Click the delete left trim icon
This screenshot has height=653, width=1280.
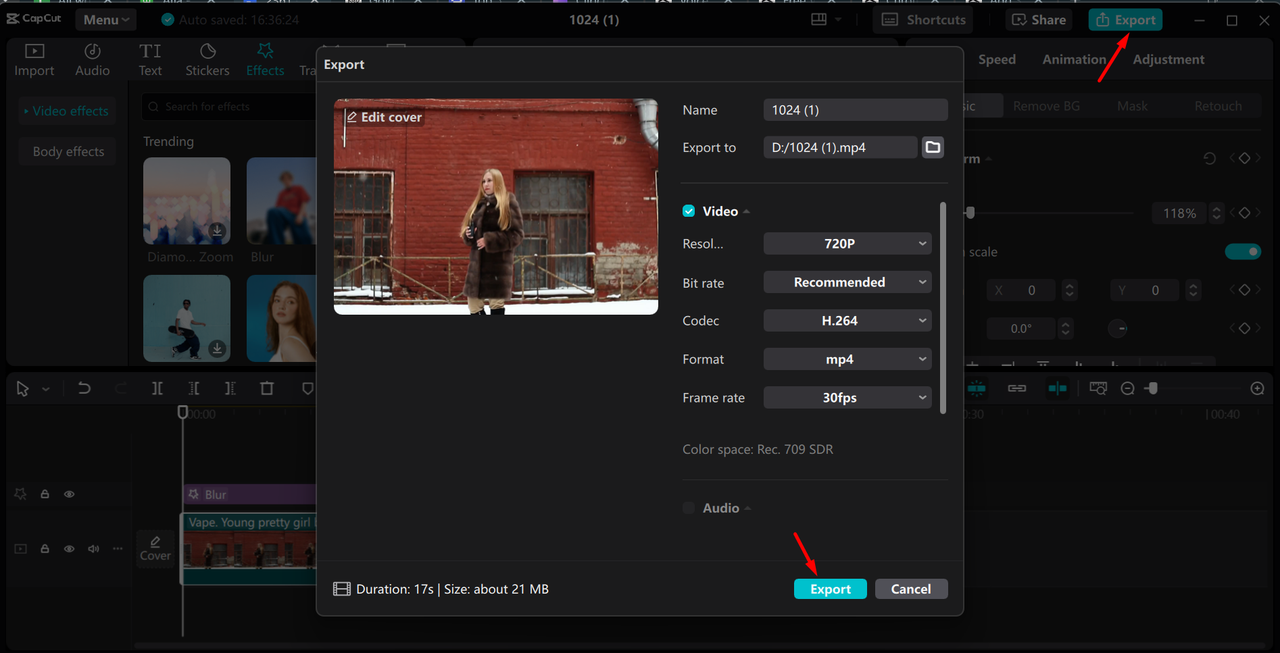pos(193,389)
